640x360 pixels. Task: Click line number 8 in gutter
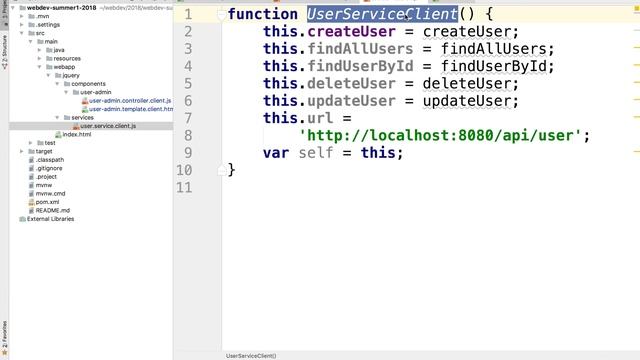click(x=188, y=136)
